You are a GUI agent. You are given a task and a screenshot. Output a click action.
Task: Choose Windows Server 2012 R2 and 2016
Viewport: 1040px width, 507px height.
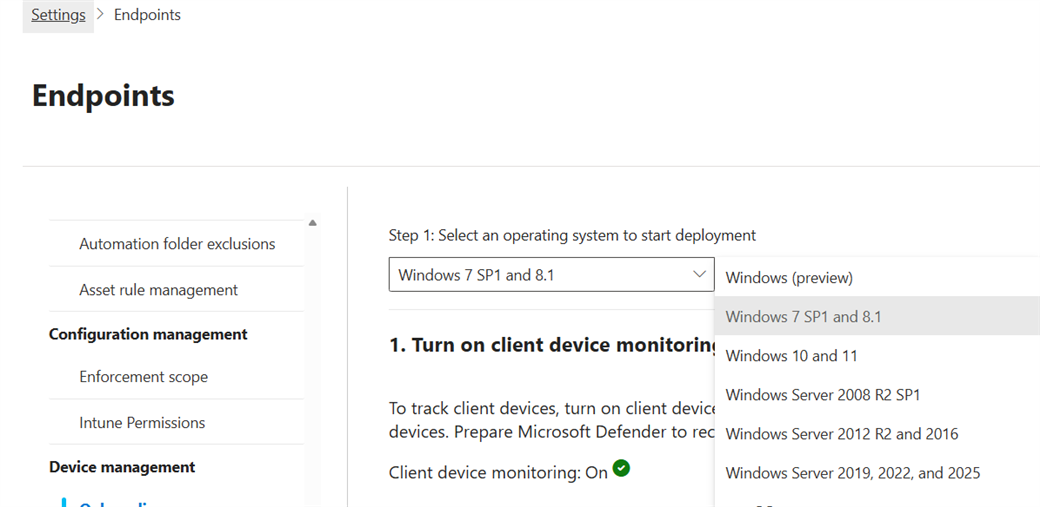841,434
